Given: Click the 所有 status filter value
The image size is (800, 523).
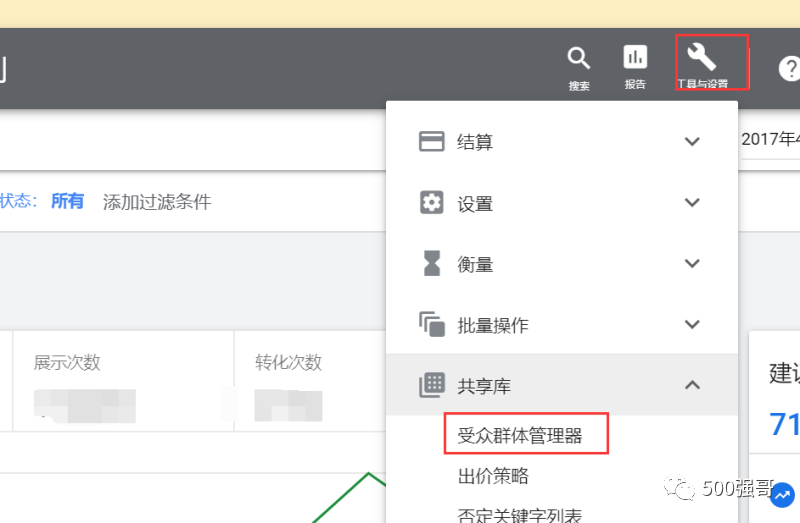Looking at the screenshot, I should coord(67,201).
